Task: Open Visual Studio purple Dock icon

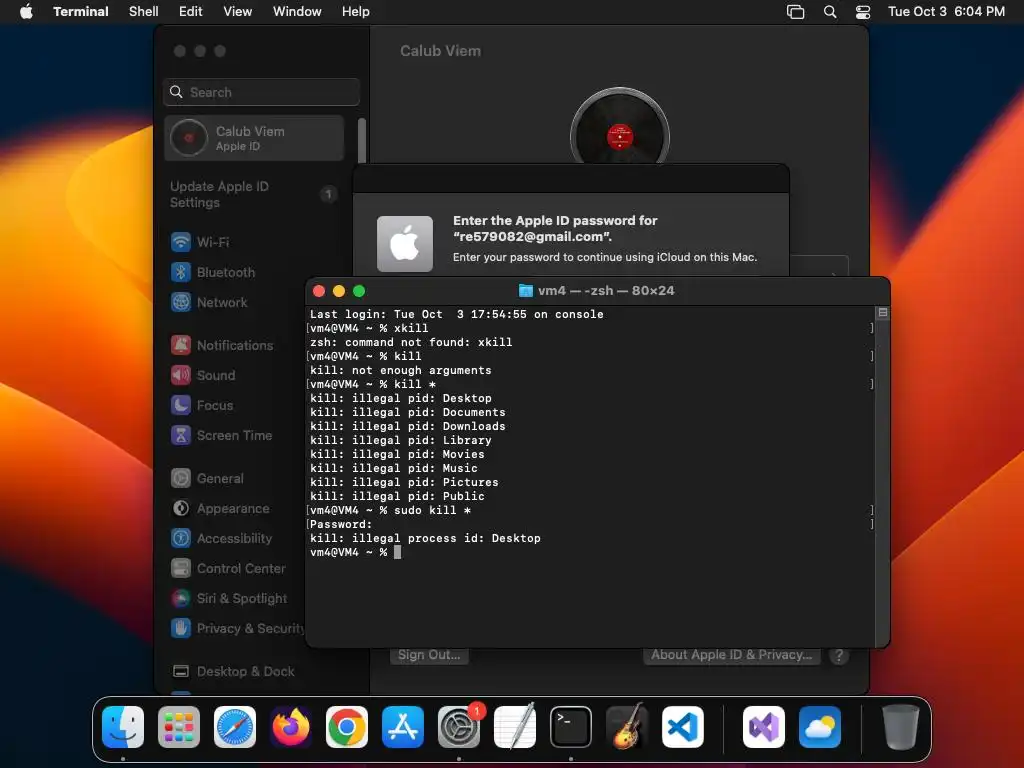Action: coord(763,727)
